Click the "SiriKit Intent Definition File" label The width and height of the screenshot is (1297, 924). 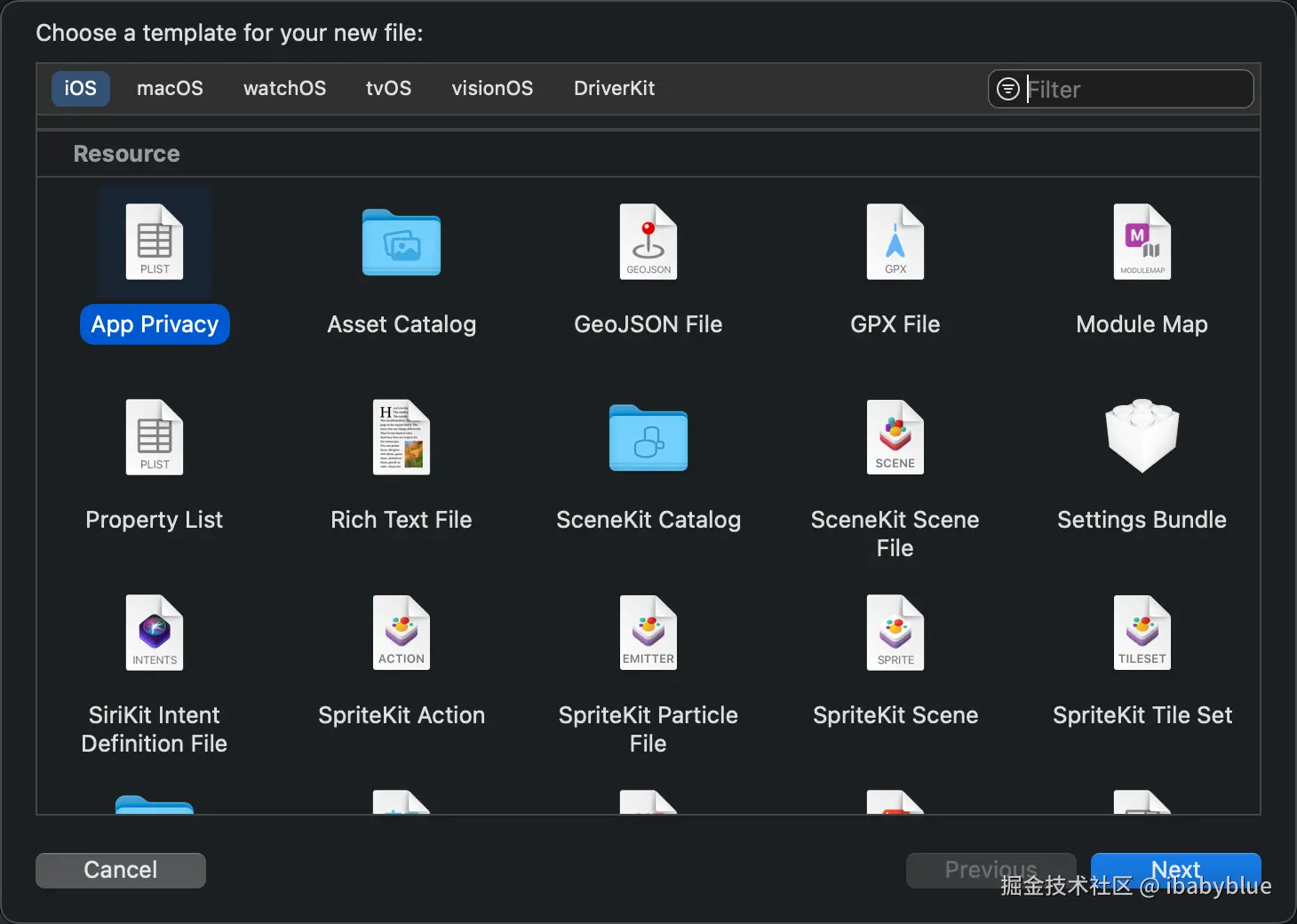pos(155,729)
